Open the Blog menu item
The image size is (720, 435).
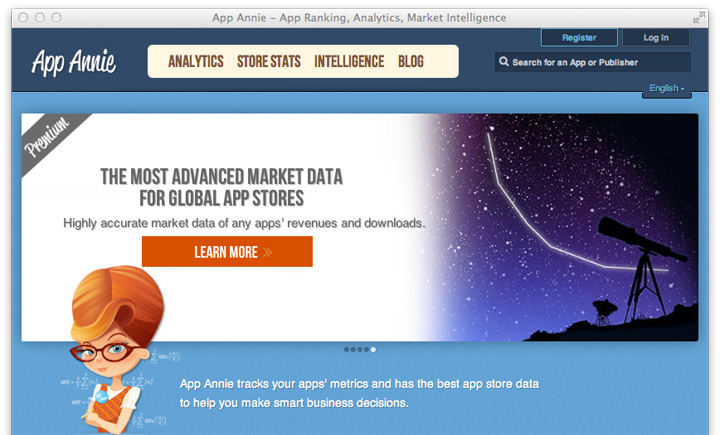pos(411,62)
